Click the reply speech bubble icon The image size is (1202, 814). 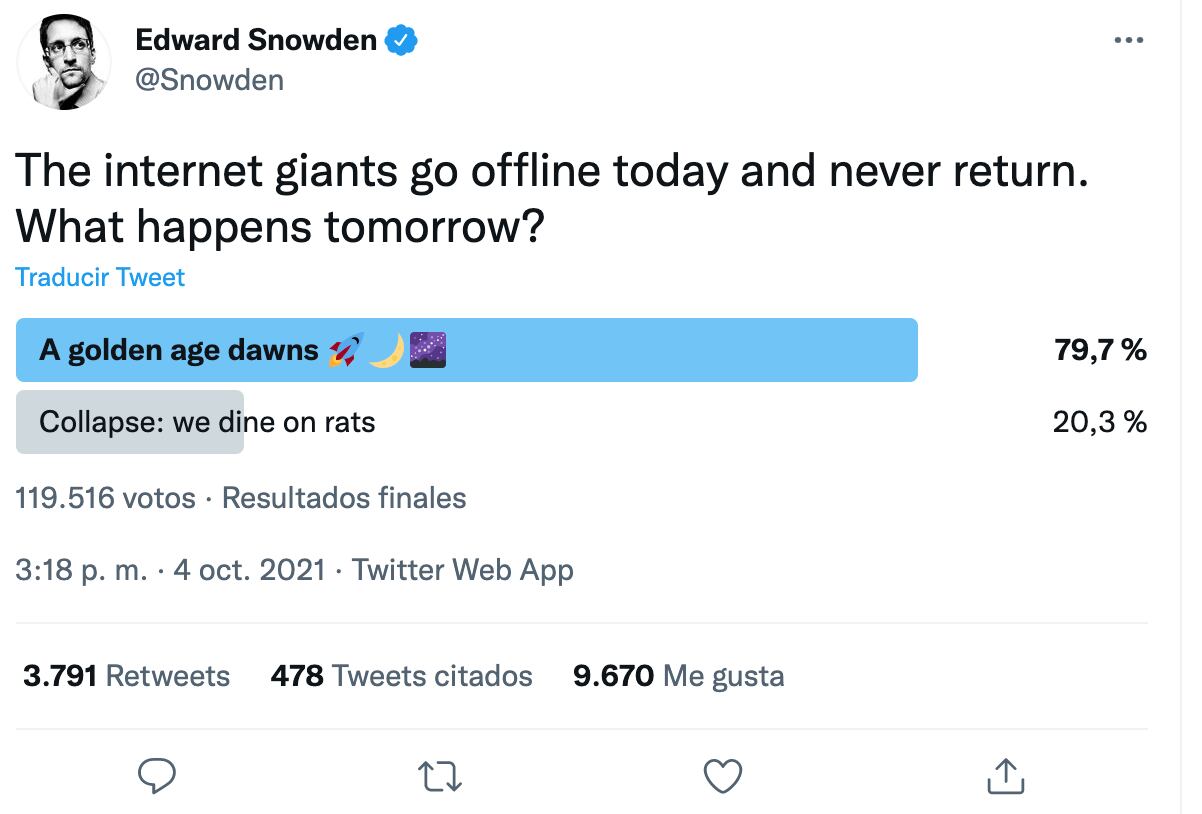click(156, 776)
